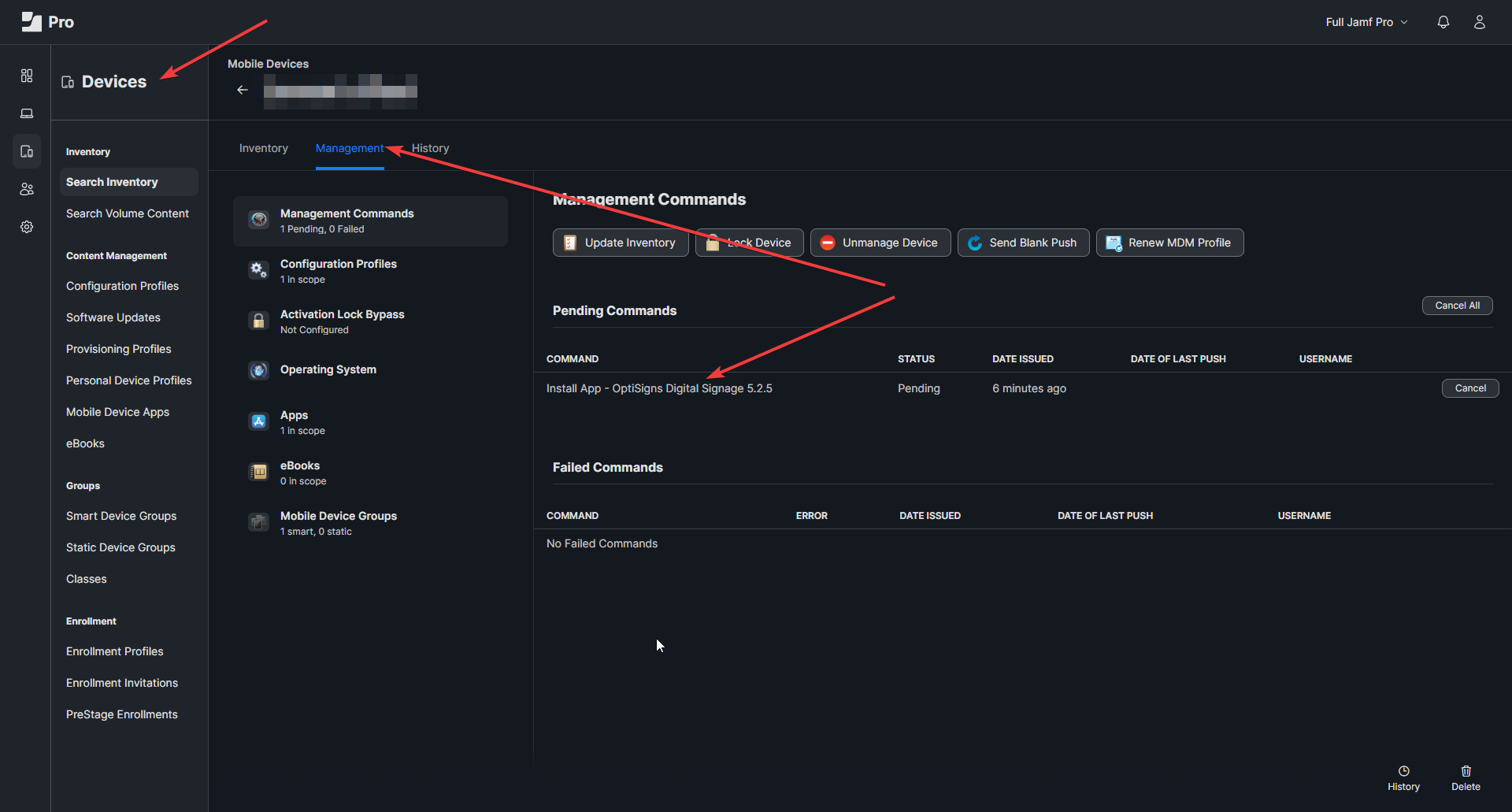Open the user account icon
The height and width of the screenshot is (812, 1512).
click(1480, 22)
